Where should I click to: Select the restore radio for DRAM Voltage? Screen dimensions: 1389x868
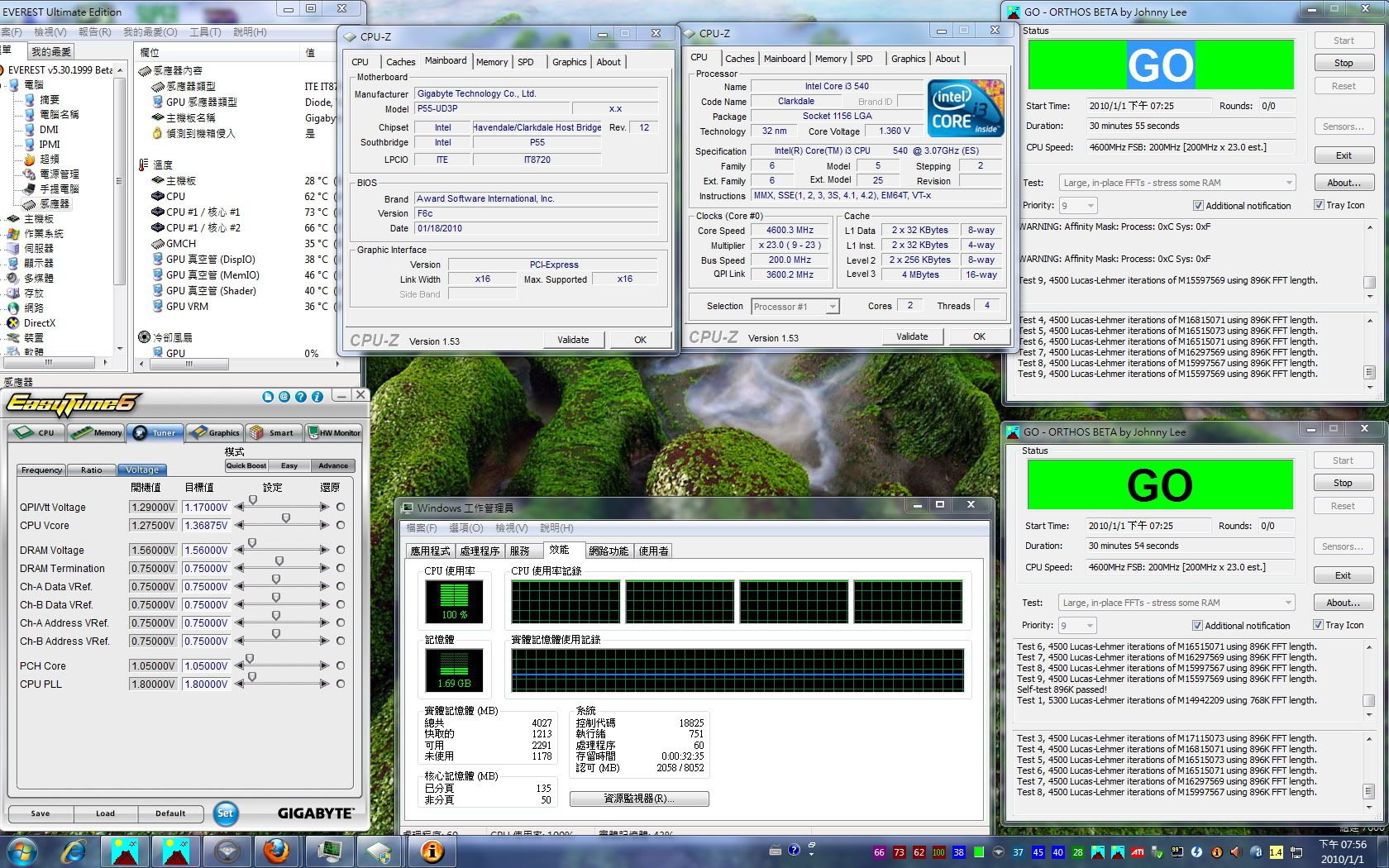[x=341, y=550]
